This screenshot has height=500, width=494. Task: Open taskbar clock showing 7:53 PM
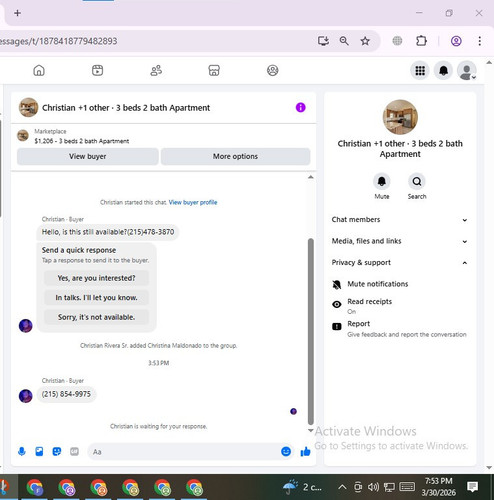438,487
